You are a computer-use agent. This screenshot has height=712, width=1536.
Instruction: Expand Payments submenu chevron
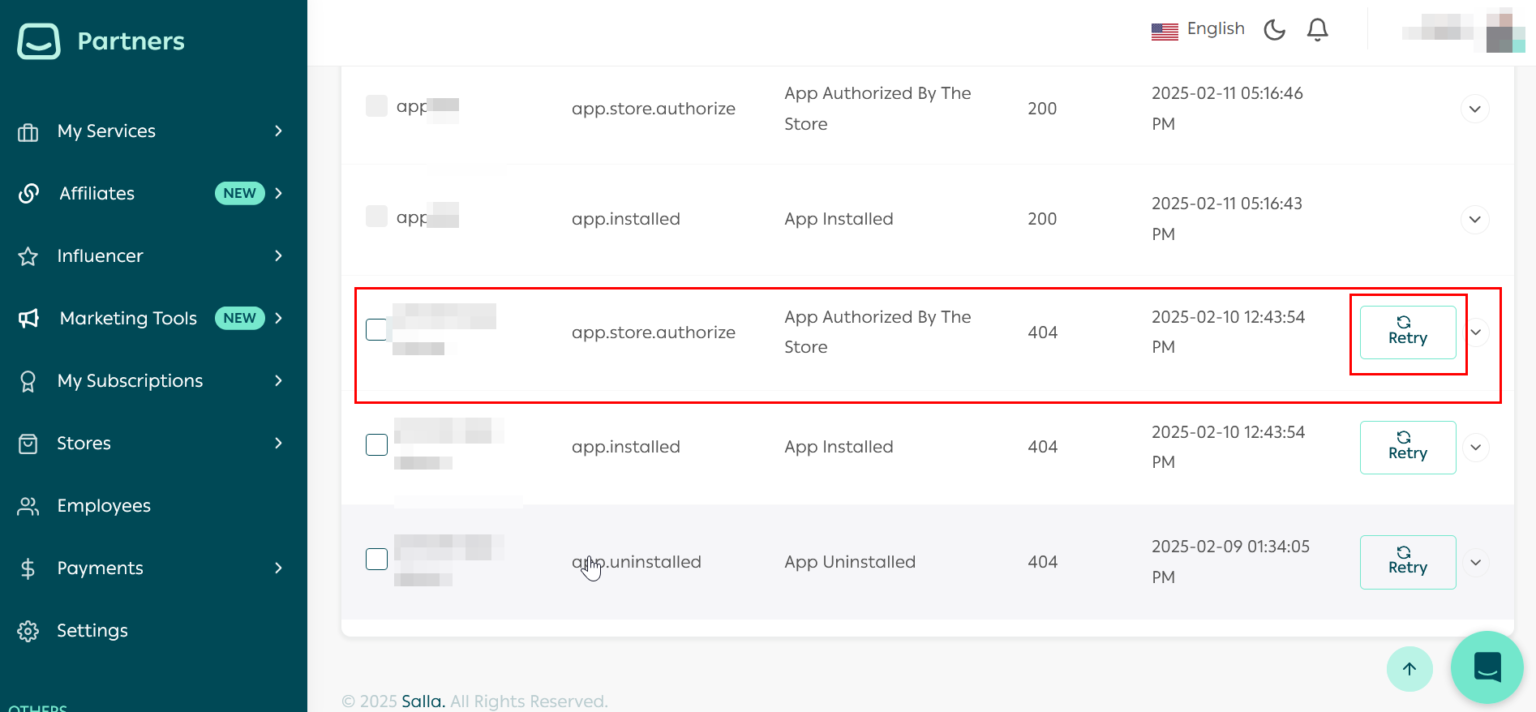point(278,568)
